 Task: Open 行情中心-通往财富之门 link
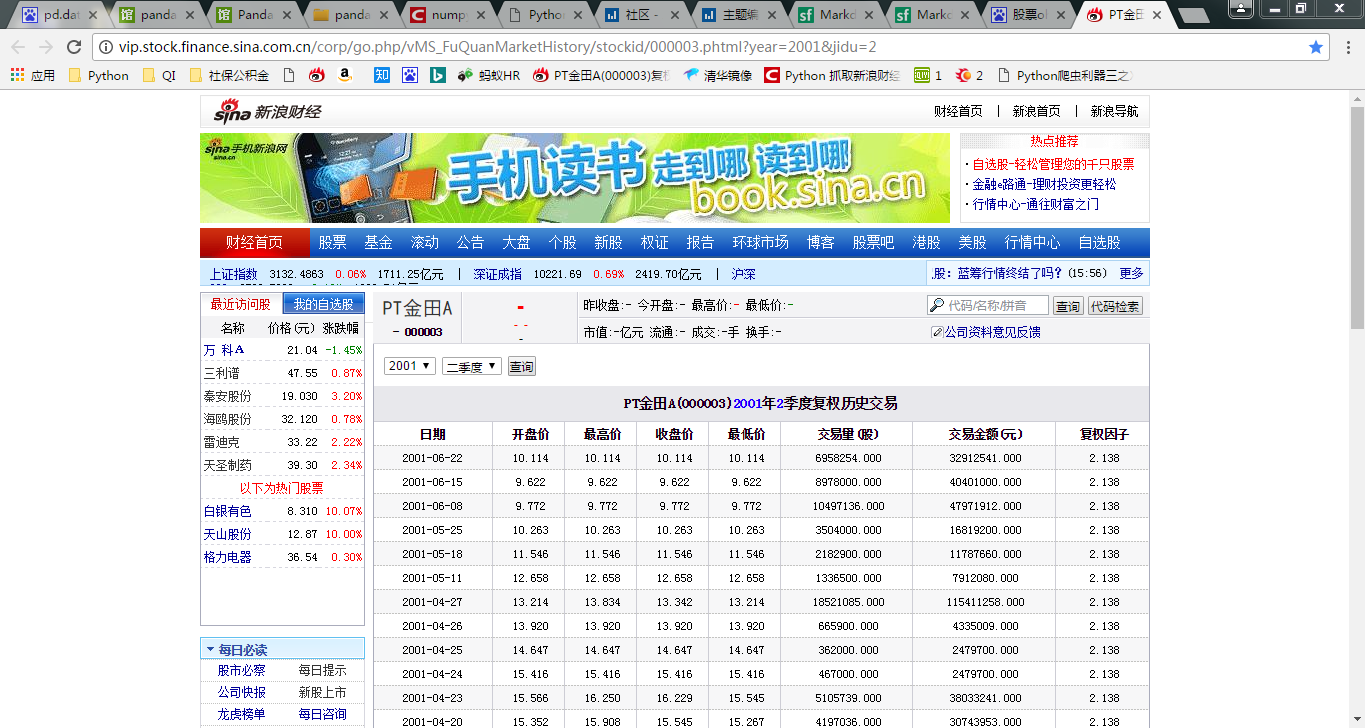[x=1035, y=204]
